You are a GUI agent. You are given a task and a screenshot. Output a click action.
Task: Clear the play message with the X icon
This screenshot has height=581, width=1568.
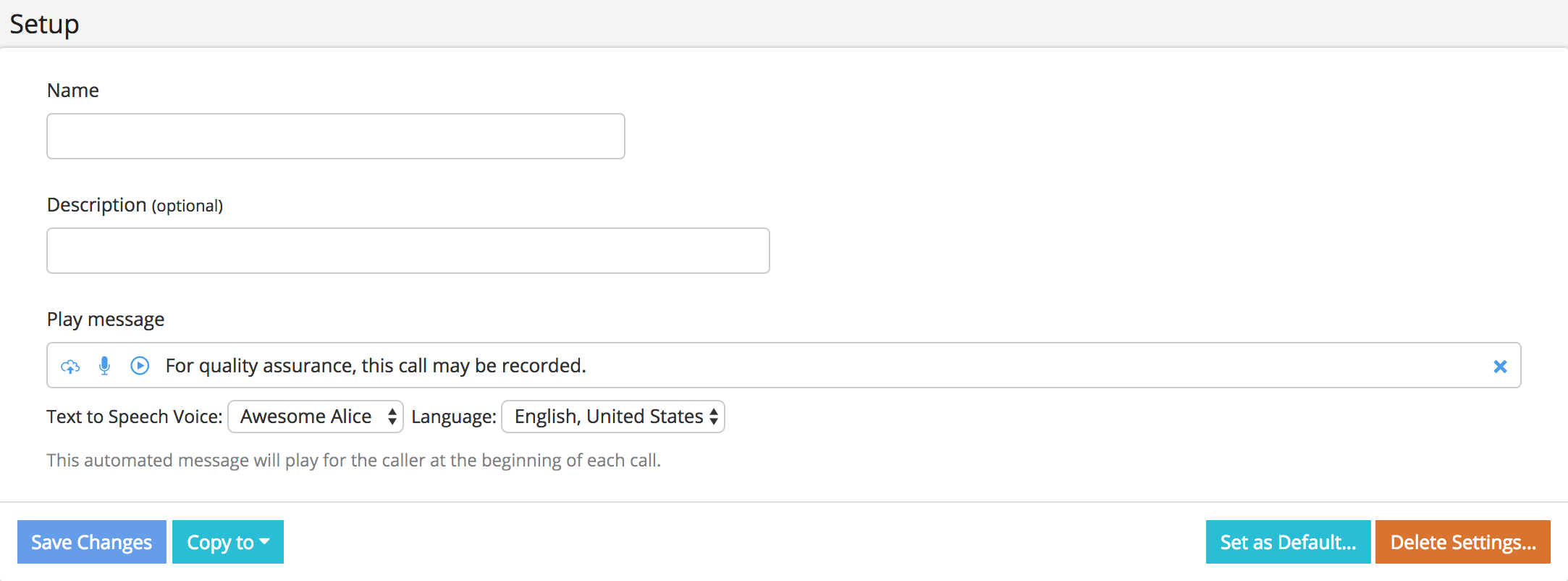(1500, 367)
